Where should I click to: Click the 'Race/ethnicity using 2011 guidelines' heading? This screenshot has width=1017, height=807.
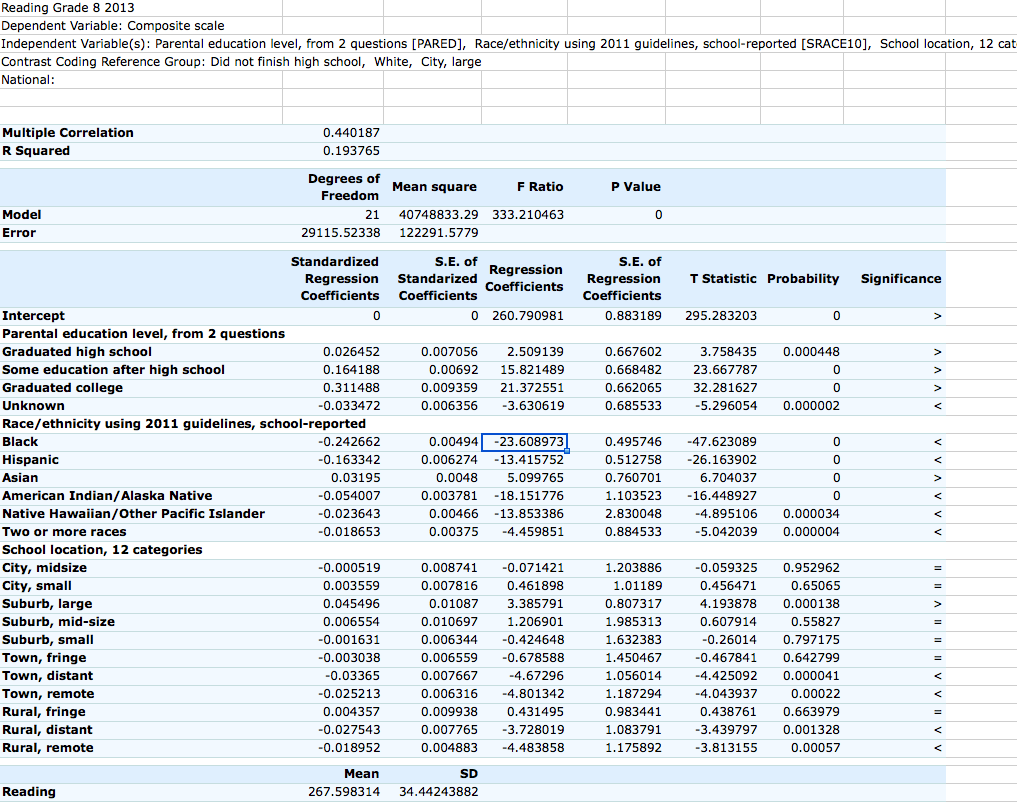tap(184, 424)
